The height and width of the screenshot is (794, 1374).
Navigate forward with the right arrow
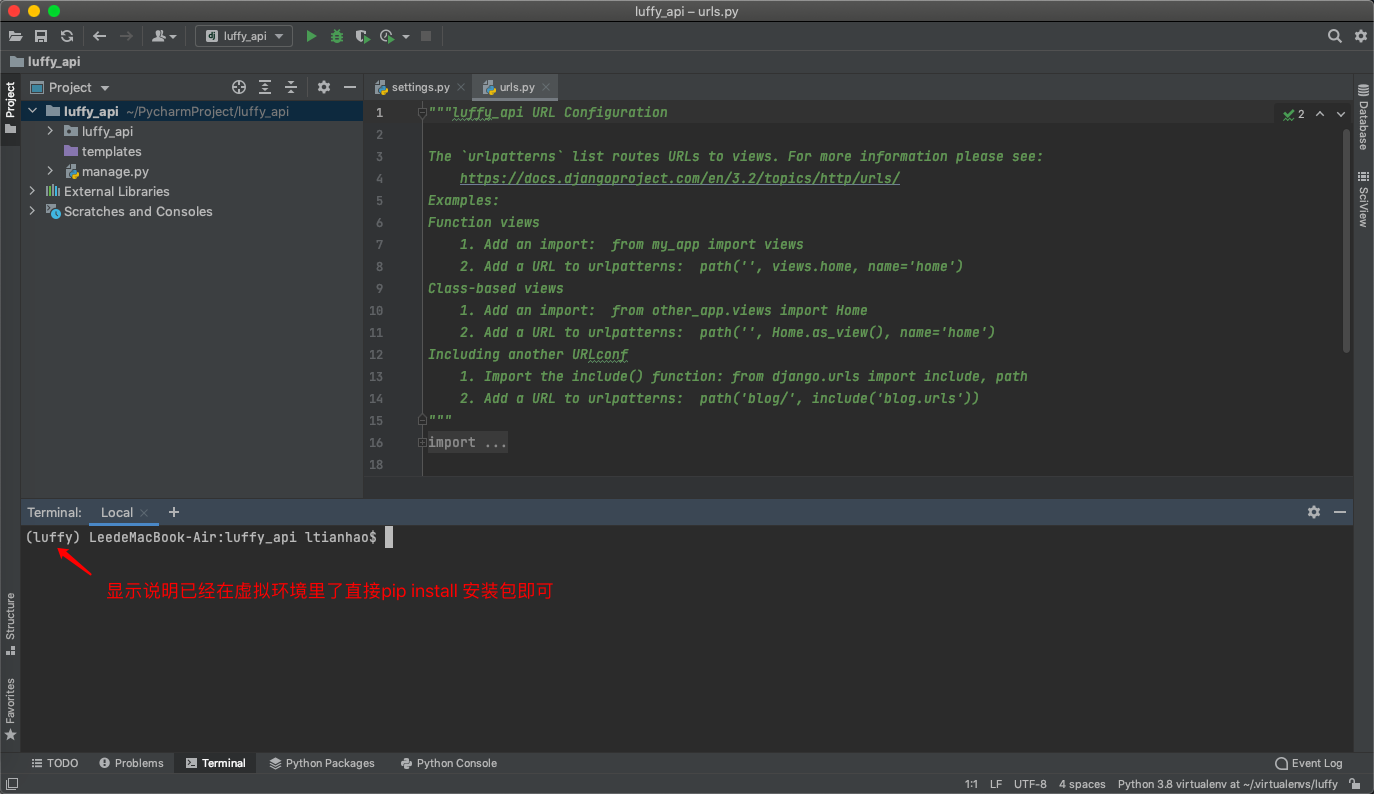126,36
